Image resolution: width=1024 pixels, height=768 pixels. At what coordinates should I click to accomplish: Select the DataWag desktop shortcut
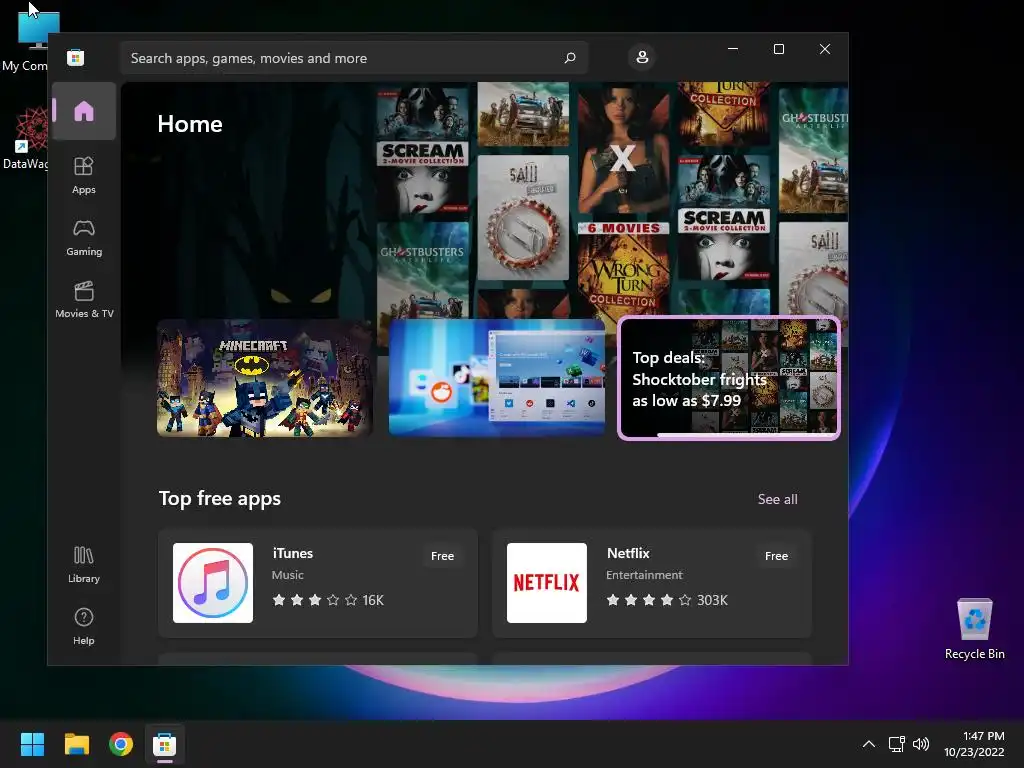[25, 138]
